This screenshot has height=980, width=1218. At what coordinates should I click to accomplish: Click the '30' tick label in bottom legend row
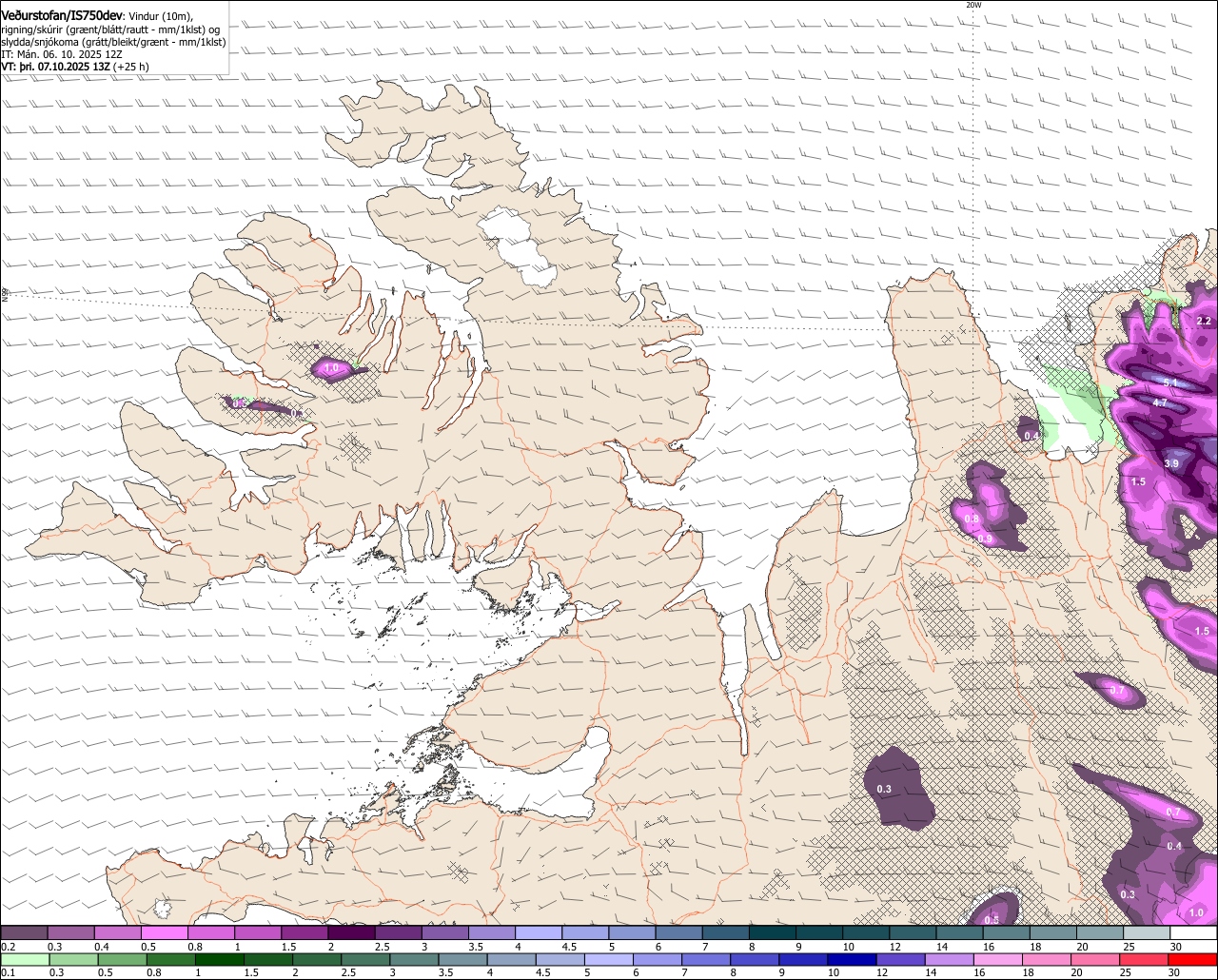tap(1173, 972)
